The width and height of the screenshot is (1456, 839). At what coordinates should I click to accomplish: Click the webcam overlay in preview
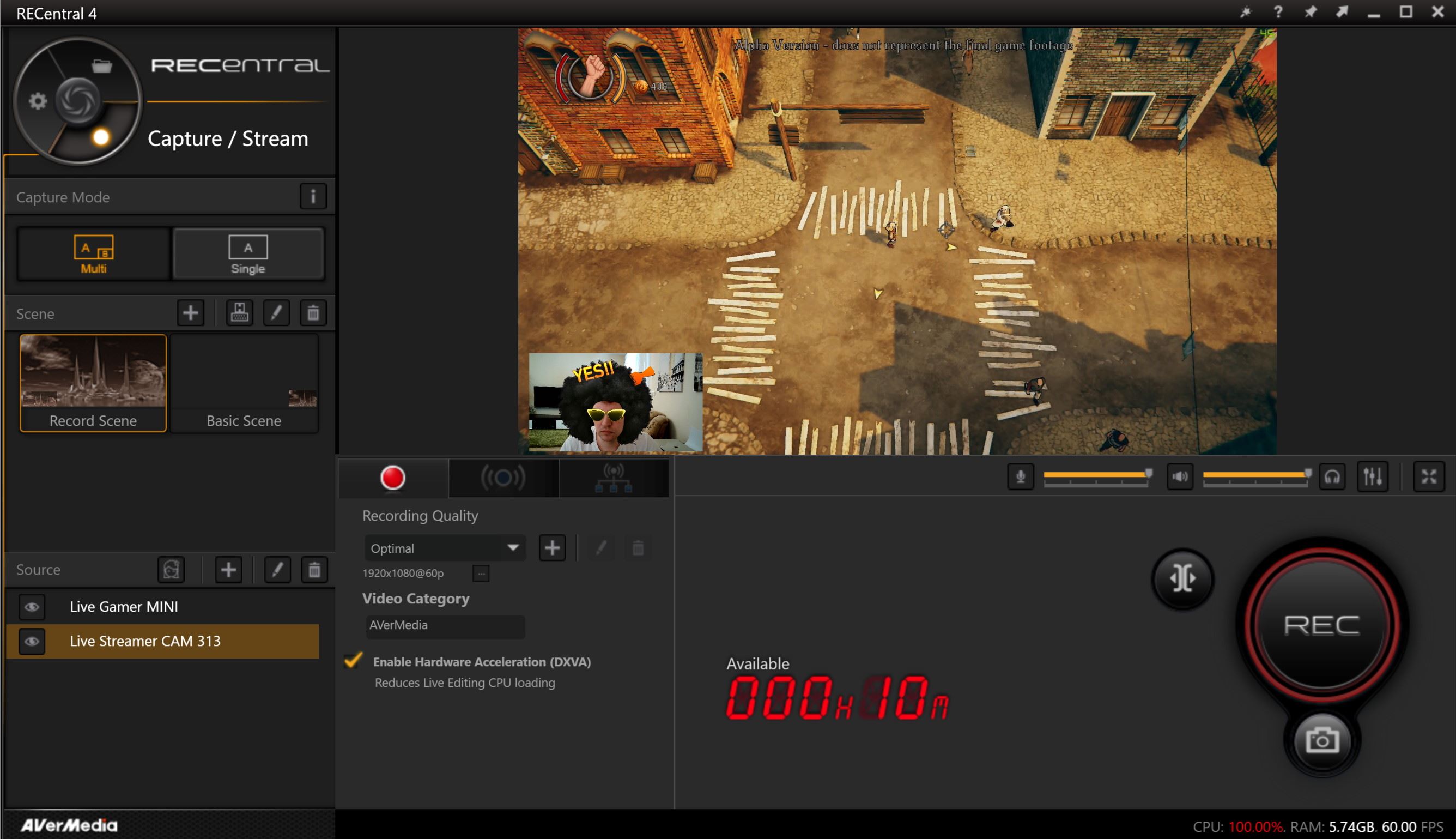[x=615, y=402]
